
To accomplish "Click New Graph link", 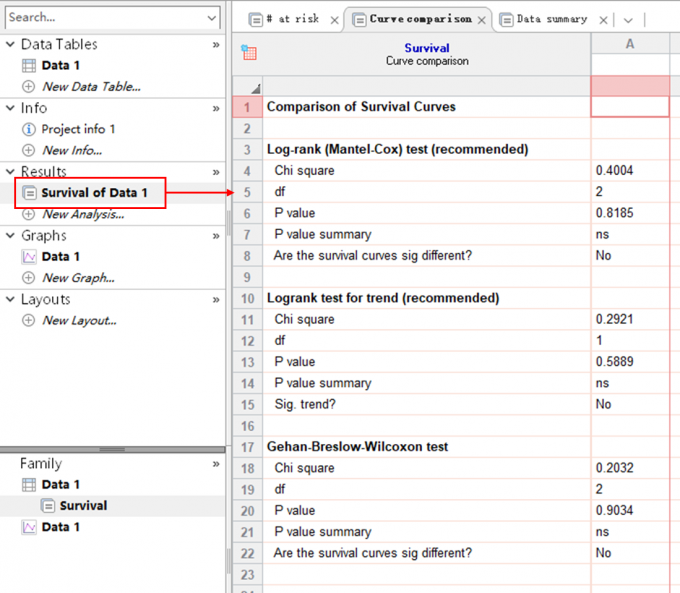I will pyautogui.click(x=78, y=278).
